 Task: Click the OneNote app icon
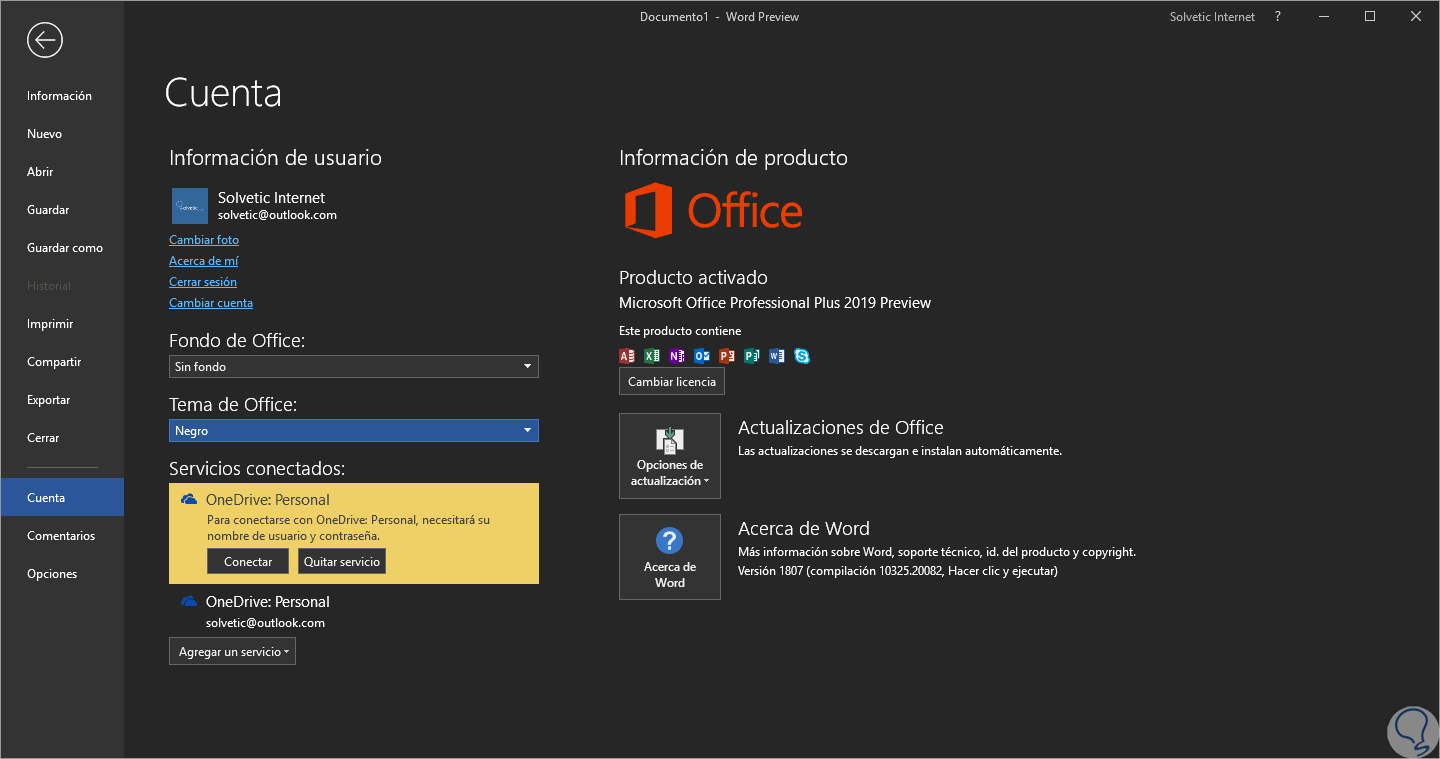(x=677, y=355)
